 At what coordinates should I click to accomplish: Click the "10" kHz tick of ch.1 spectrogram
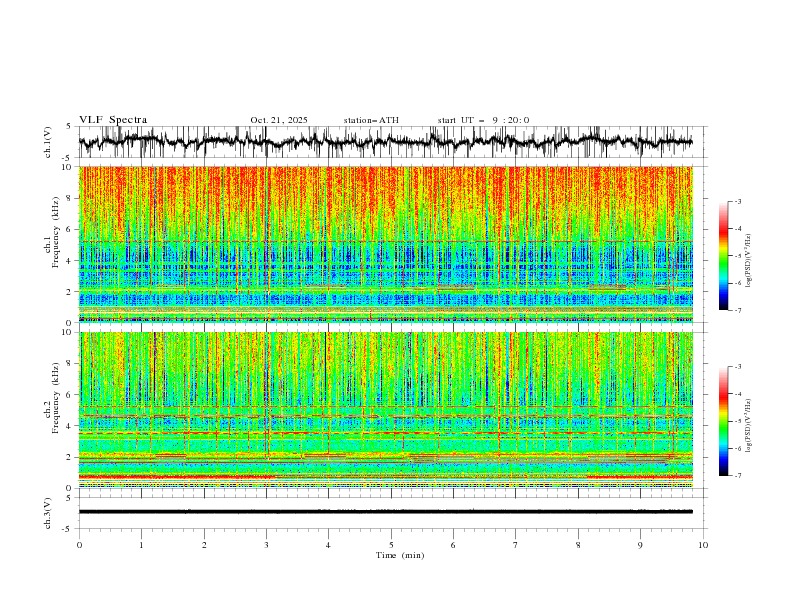tap(69, 167)
